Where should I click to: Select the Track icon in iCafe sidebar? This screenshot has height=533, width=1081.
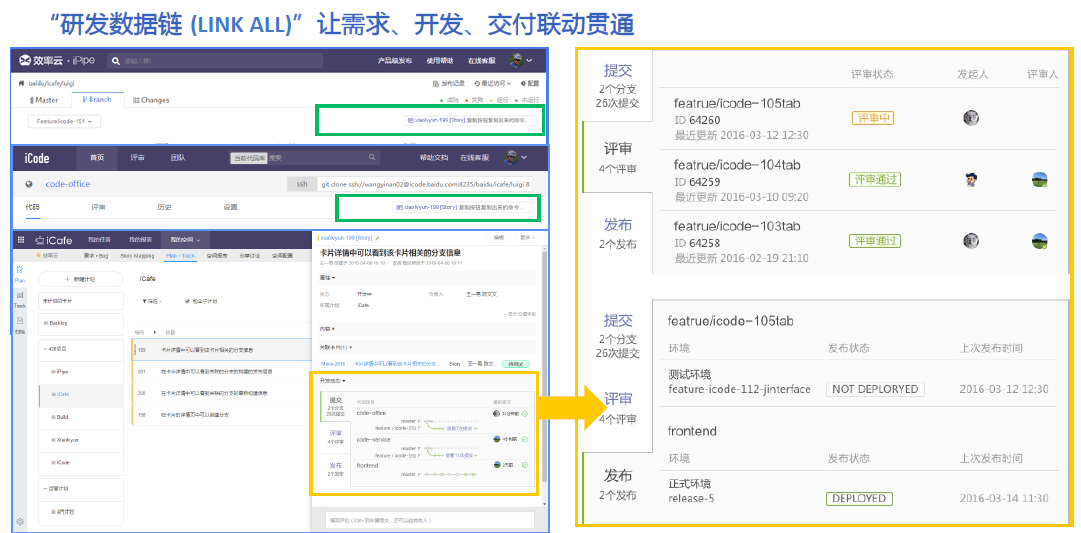19,299
